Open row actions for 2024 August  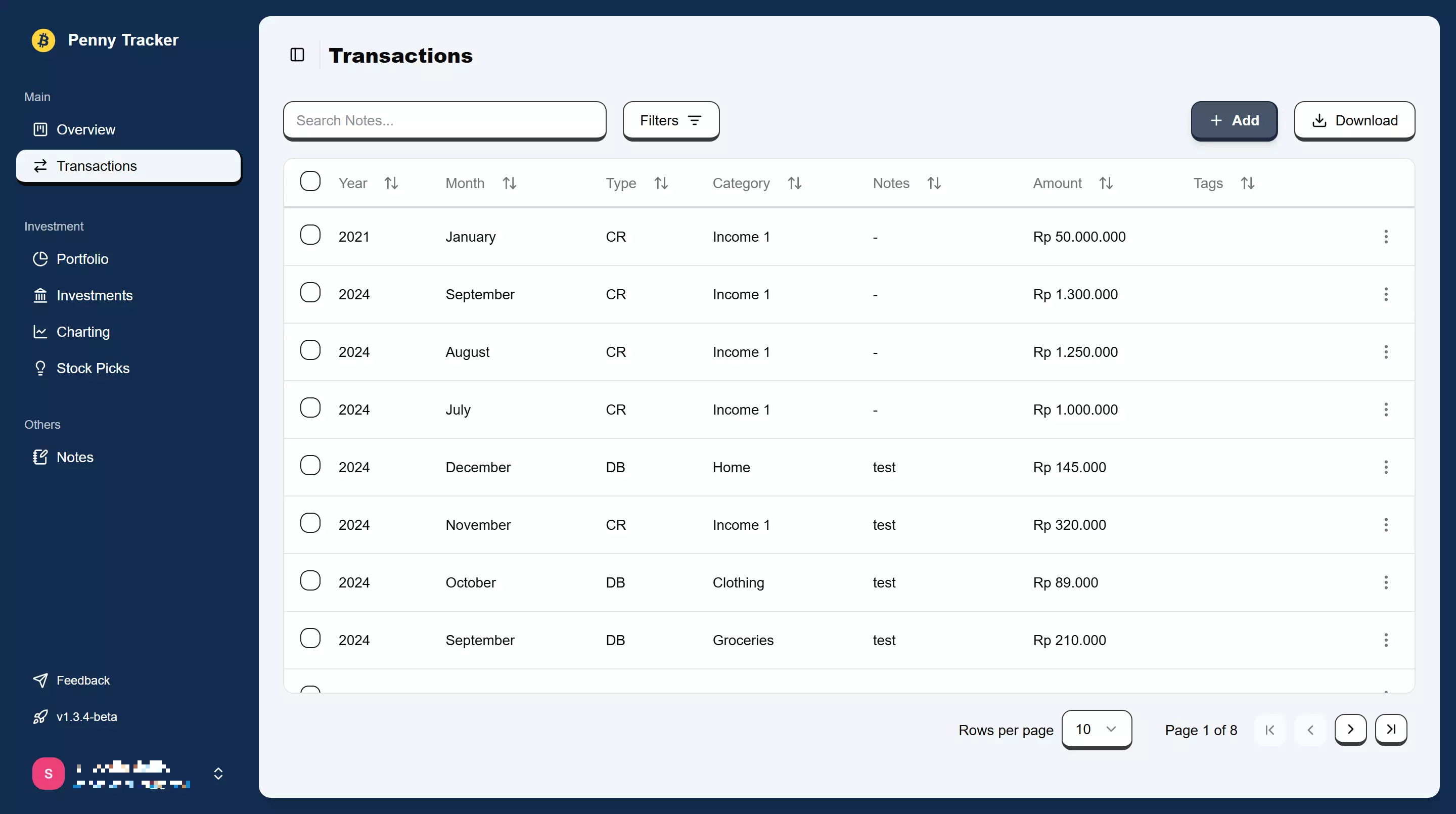[1385, 352]
